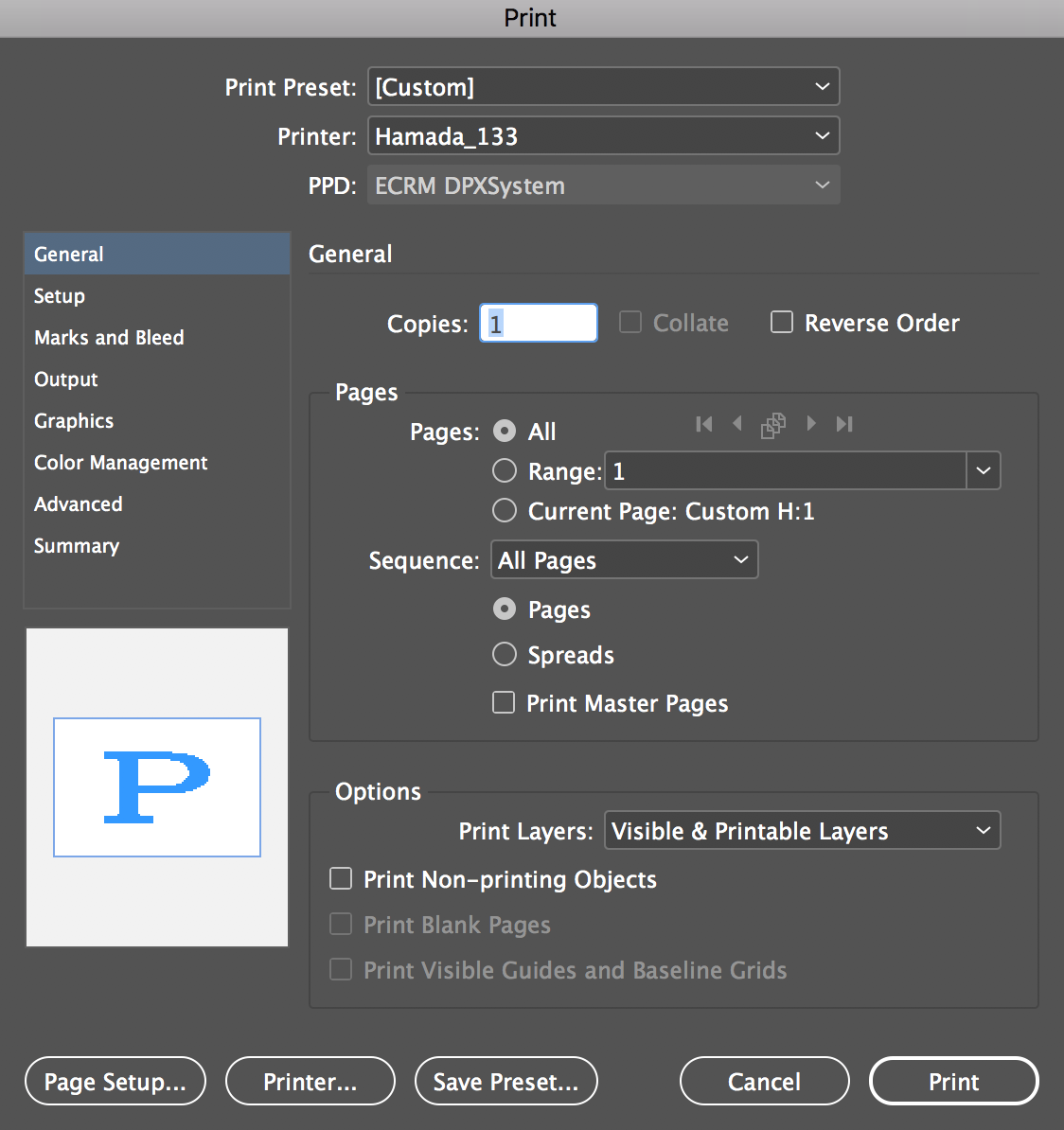Screen dimensions: 1064x1130
Task: Switch to the Marks and Bleed section
Action: (108, 337)
